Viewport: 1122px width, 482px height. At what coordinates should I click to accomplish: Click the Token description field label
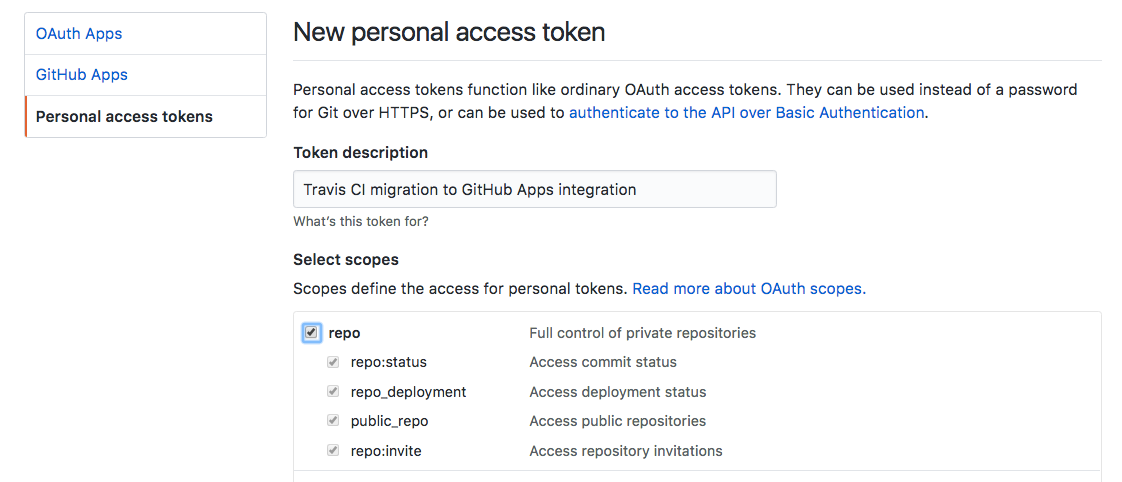tap(360, 152)
